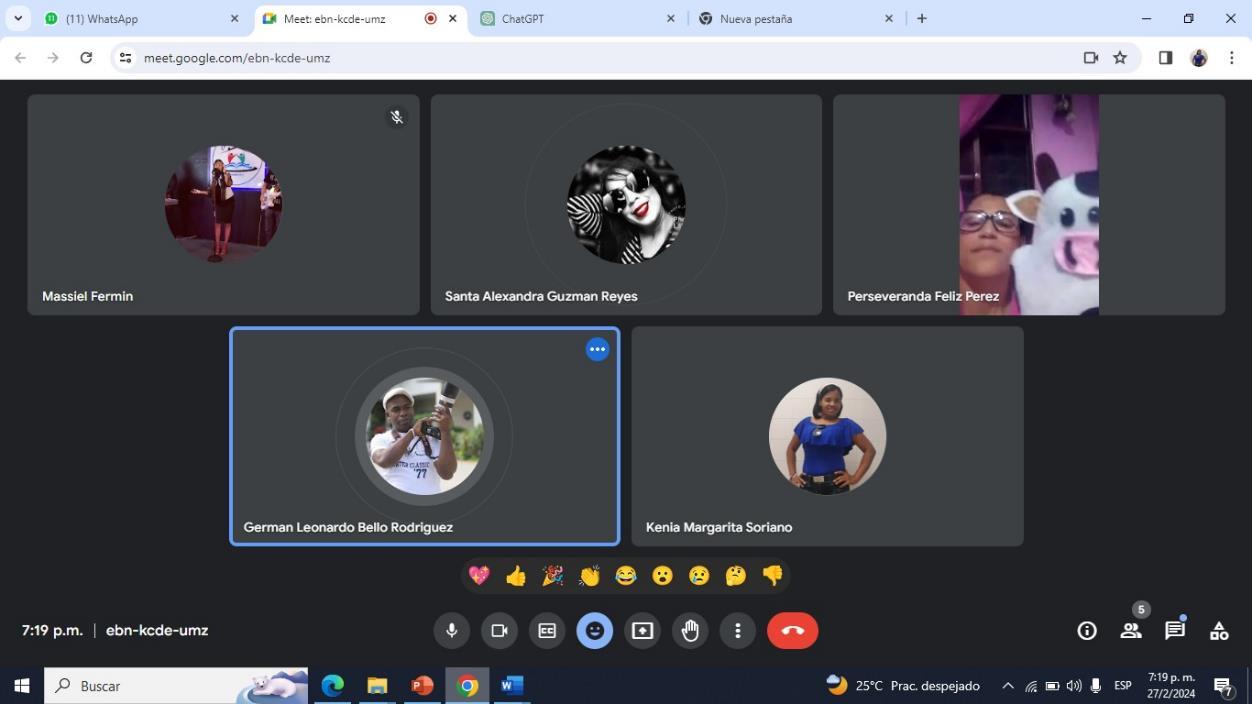Open the activities panel icon
This screenshot has height=704, width=1252.
(1219, 631)
